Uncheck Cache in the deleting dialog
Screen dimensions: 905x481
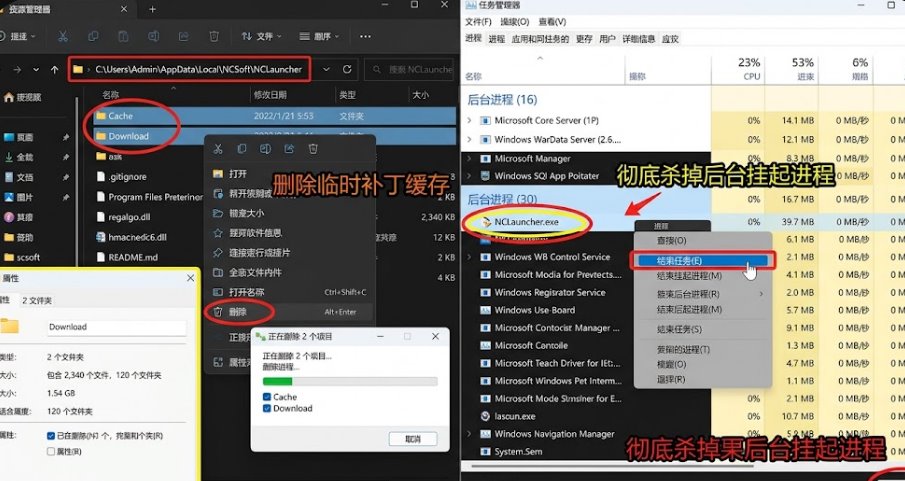point(267,397)
